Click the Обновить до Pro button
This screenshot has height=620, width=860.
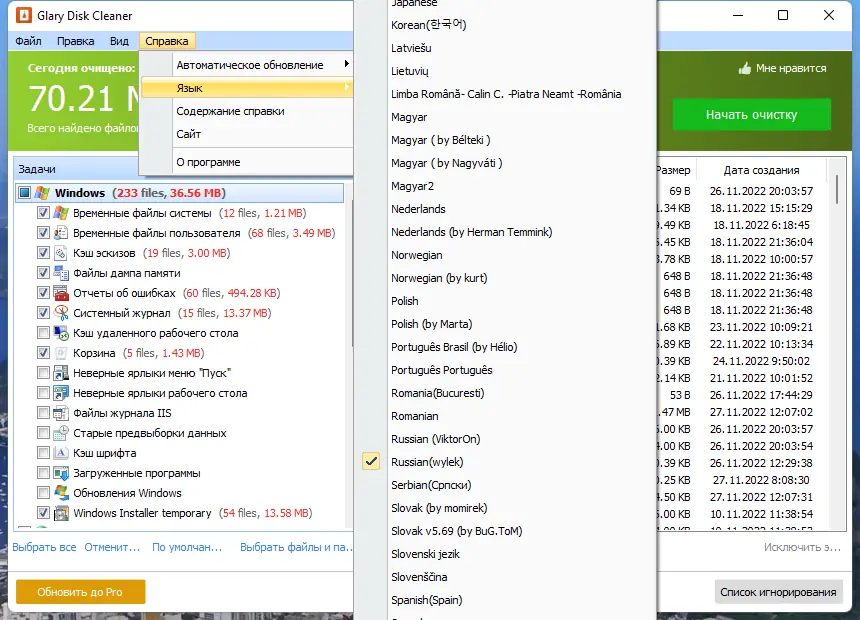tap(80, 592)
